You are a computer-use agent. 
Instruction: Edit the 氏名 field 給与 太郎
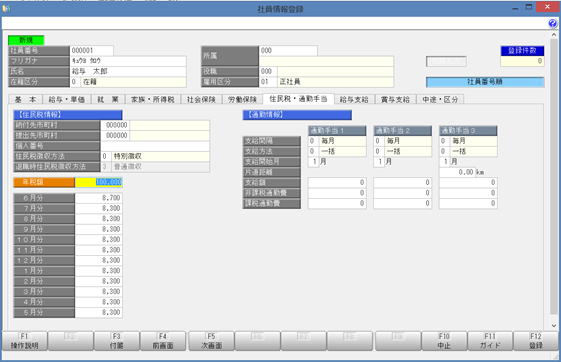[128, 71]
